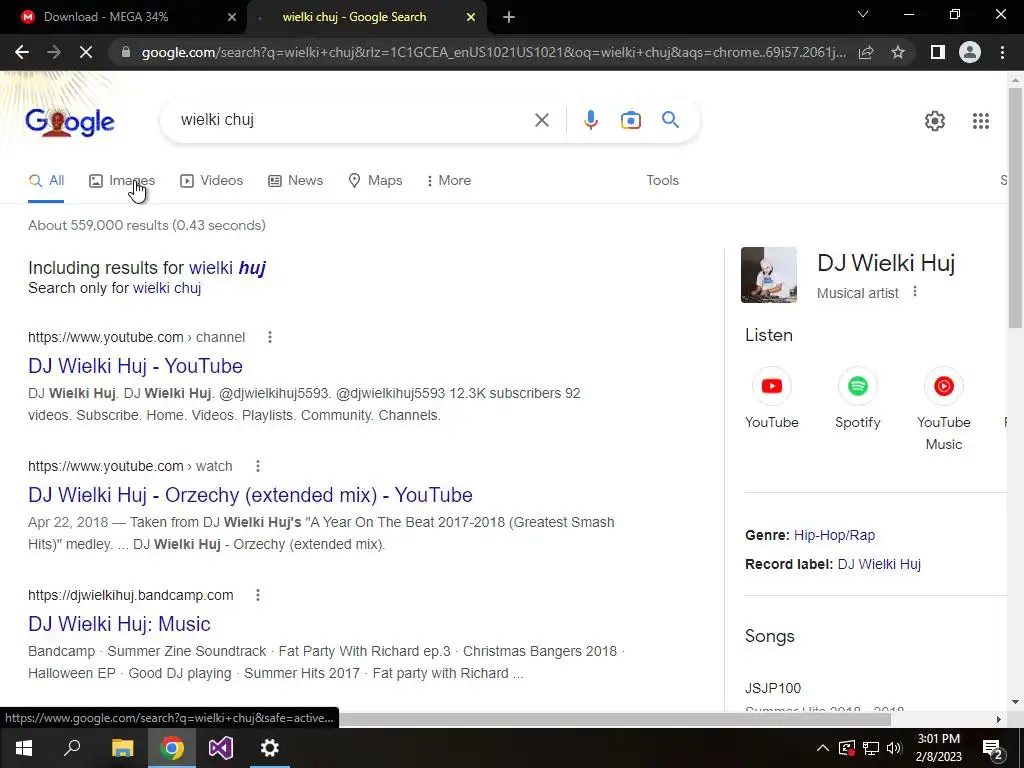This screenshot has height=768, width=1024.
Task: Open options for youtube.com watch result
Action: click(258, 466)
